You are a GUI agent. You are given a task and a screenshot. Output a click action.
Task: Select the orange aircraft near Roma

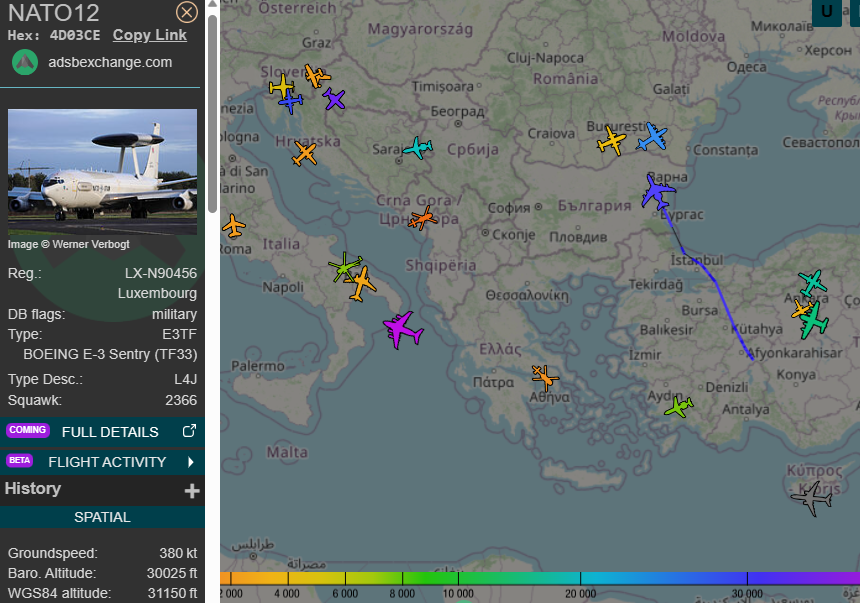(234, 226)
